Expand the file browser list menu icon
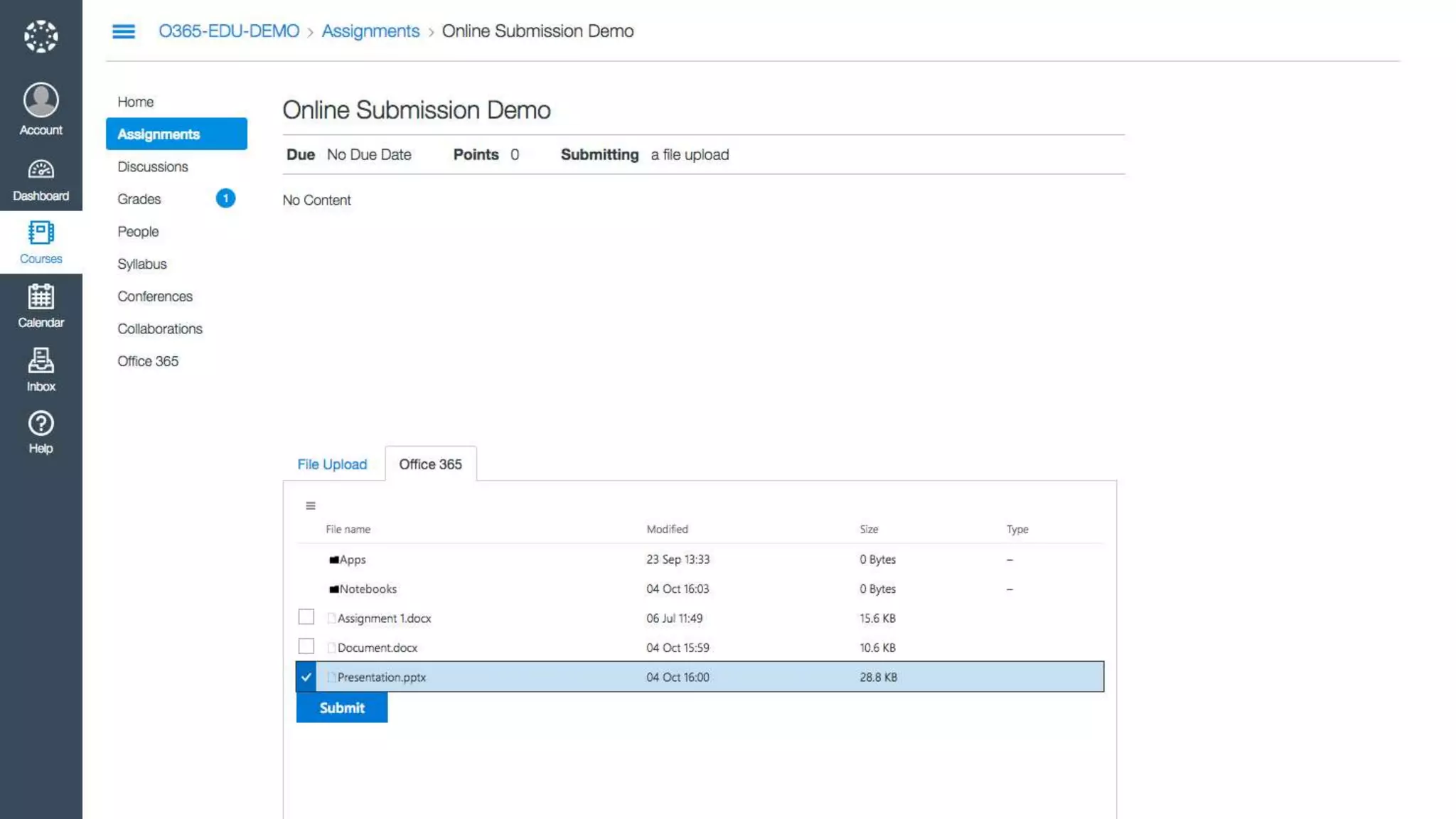This screenshot has height=819, width=1456. pos(311,506)
